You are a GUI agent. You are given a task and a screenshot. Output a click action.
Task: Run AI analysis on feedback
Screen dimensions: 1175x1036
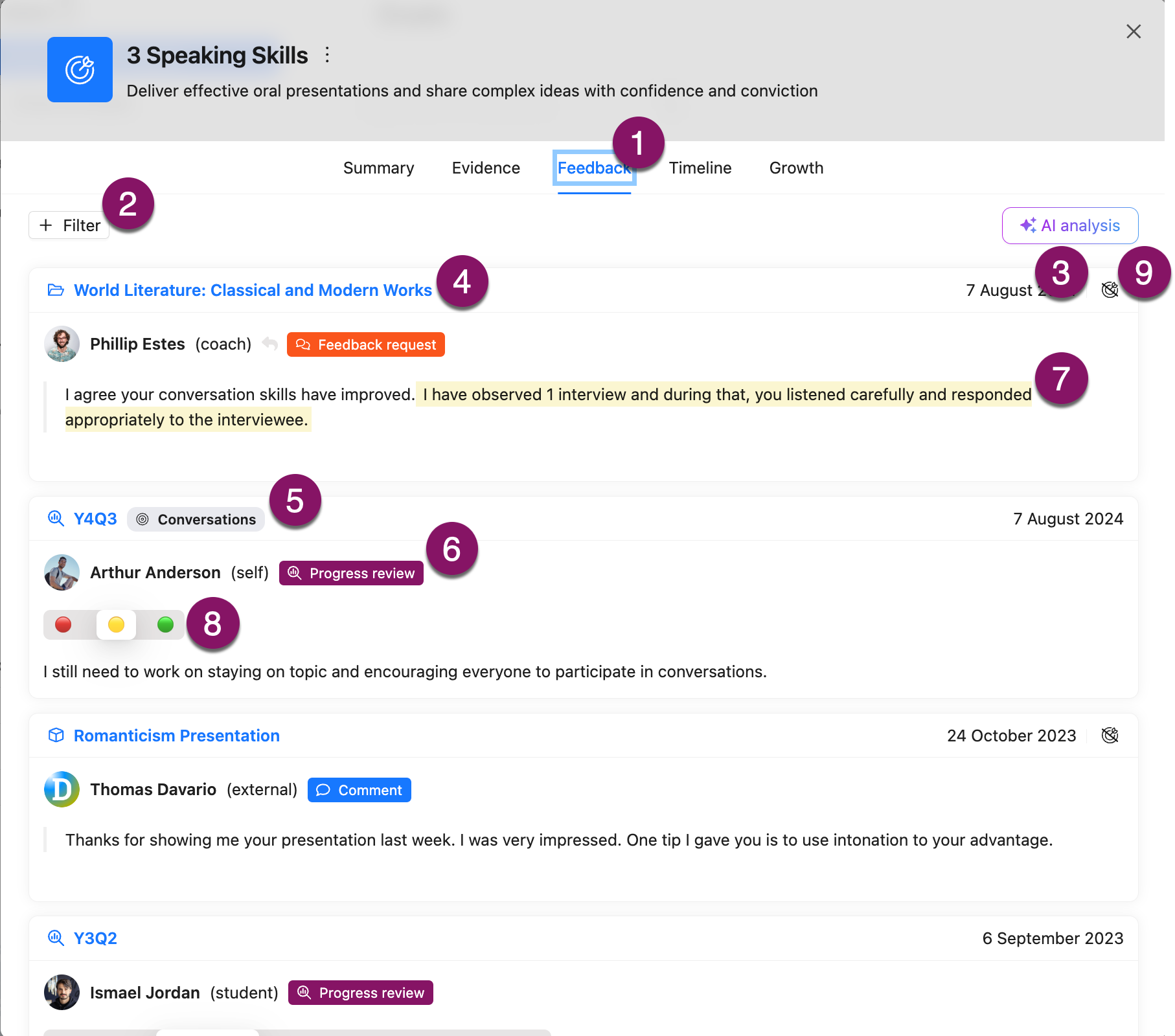coord(1069,225)
